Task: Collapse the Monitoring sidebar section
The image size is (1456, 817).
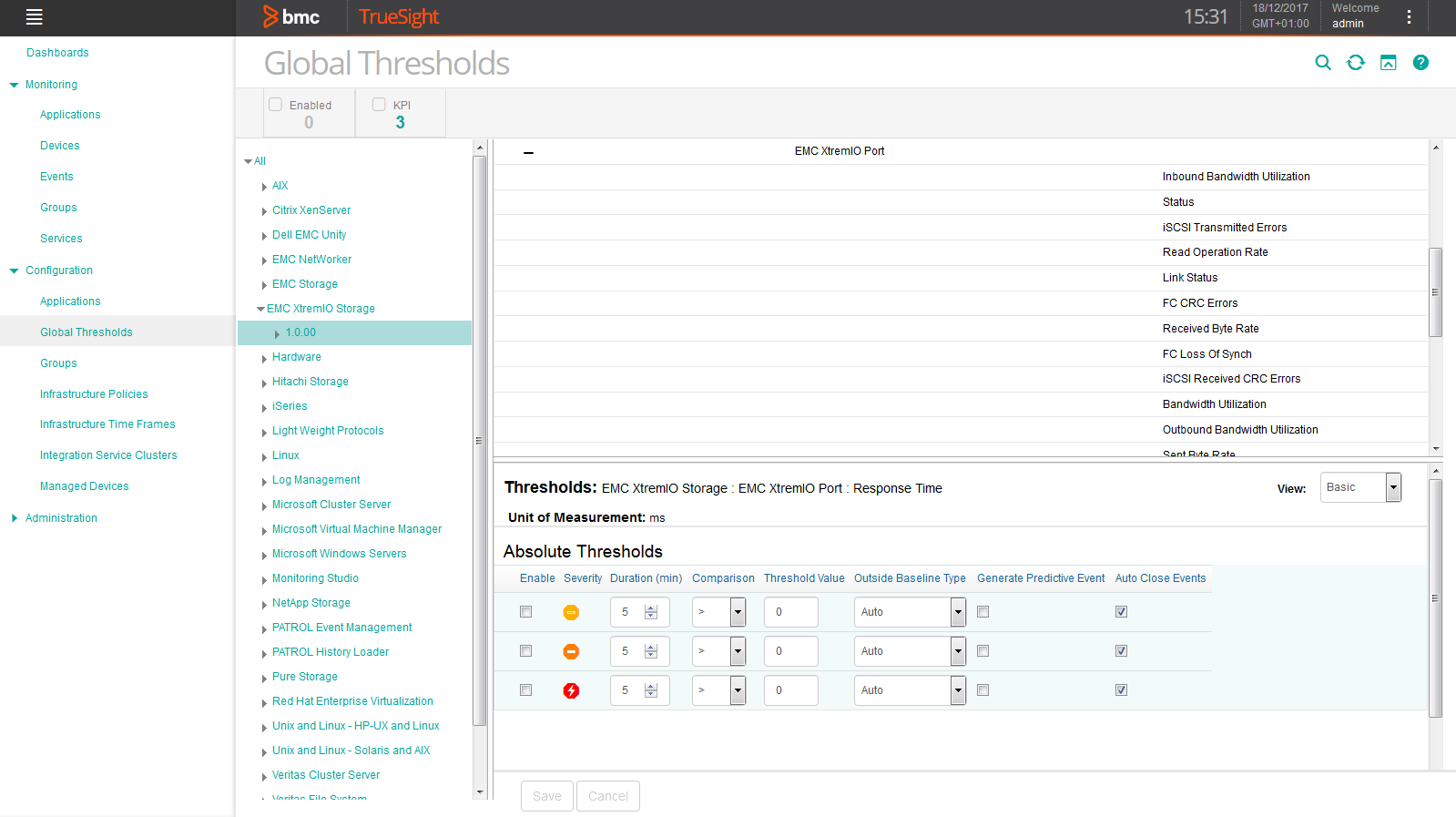Action: [14, 85]
